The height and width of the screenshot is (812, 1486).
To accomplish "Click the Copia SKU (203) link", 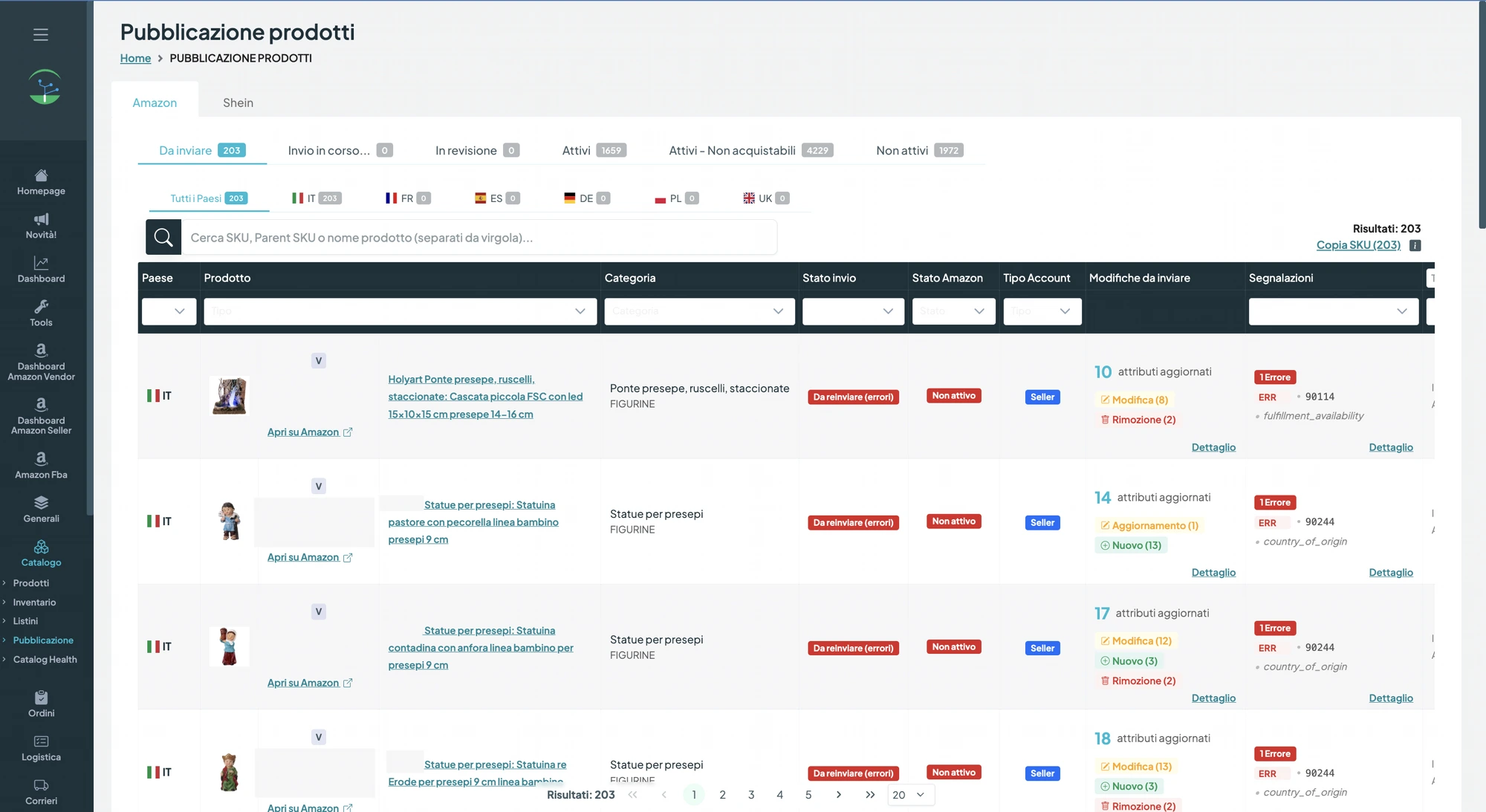I will click(x=1358, y=245).
